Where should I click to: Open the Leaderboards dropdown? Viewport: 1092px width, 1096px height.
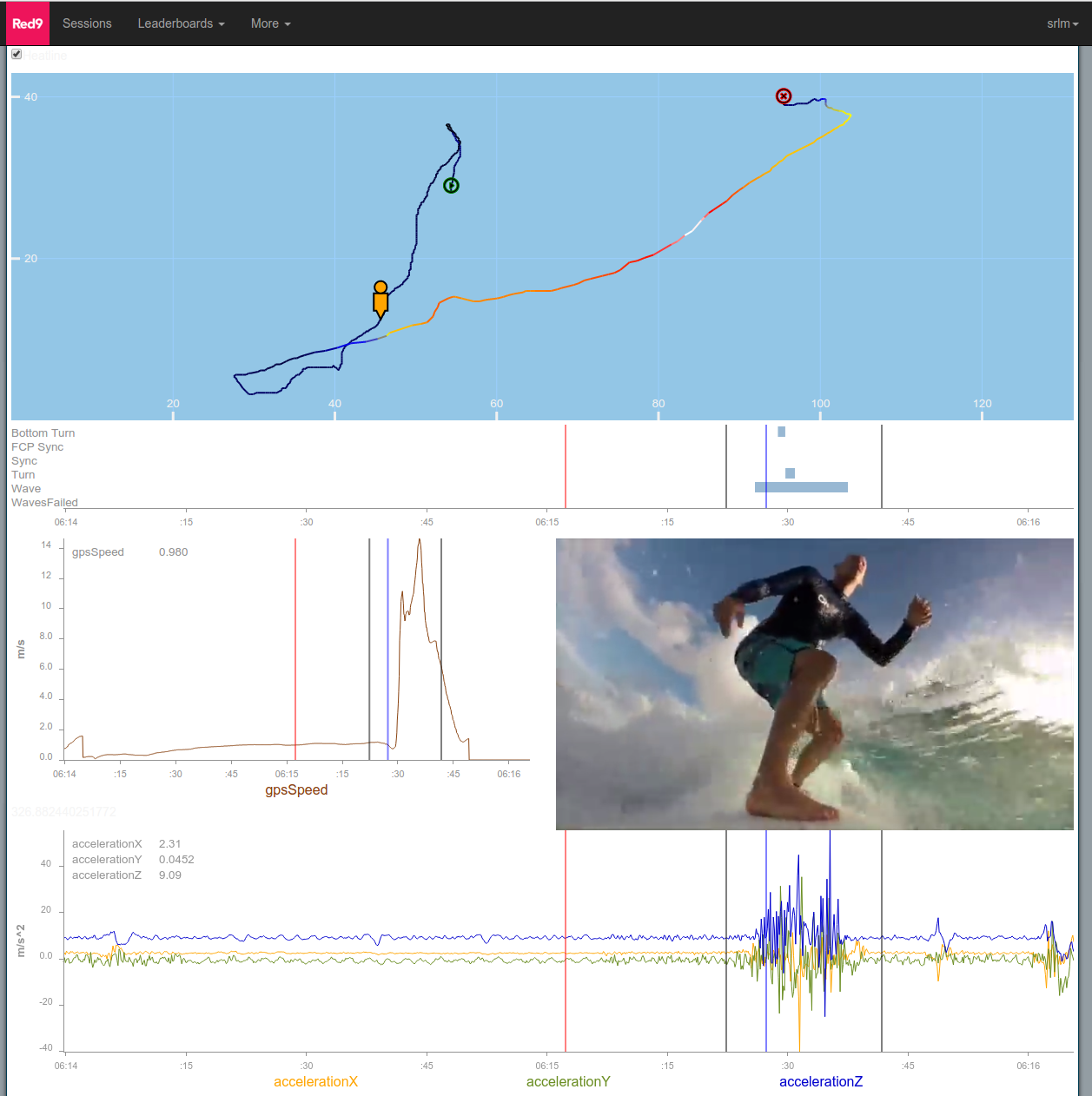181,23
